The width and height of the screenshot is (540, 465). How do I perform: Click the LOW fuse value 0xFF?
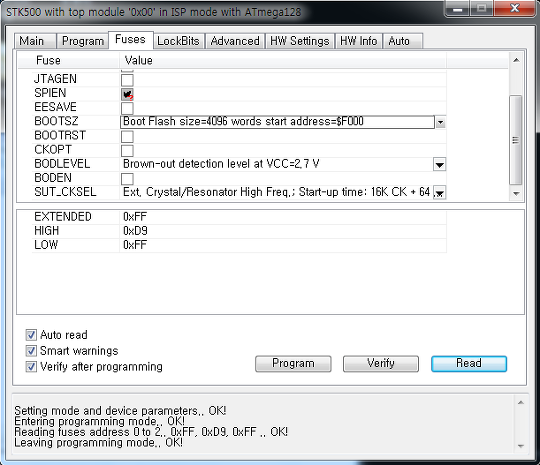pos(135,245)
